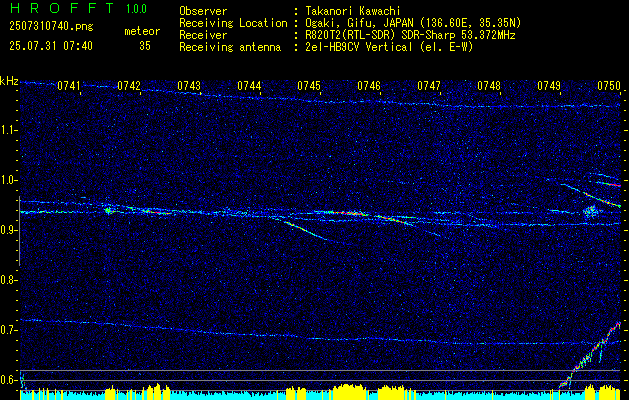Click the Observer field label

[x=203, y=11]
